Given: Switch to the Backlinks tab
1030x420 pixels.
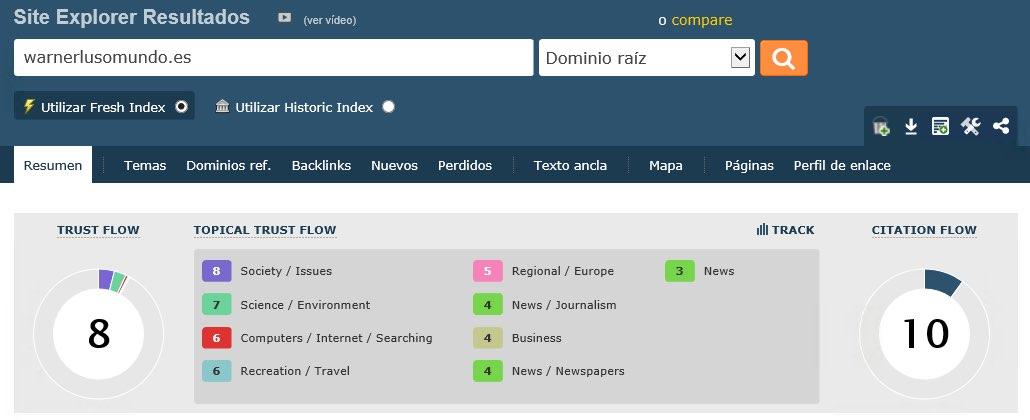Looking at the screenshot, I should (321, 166).
